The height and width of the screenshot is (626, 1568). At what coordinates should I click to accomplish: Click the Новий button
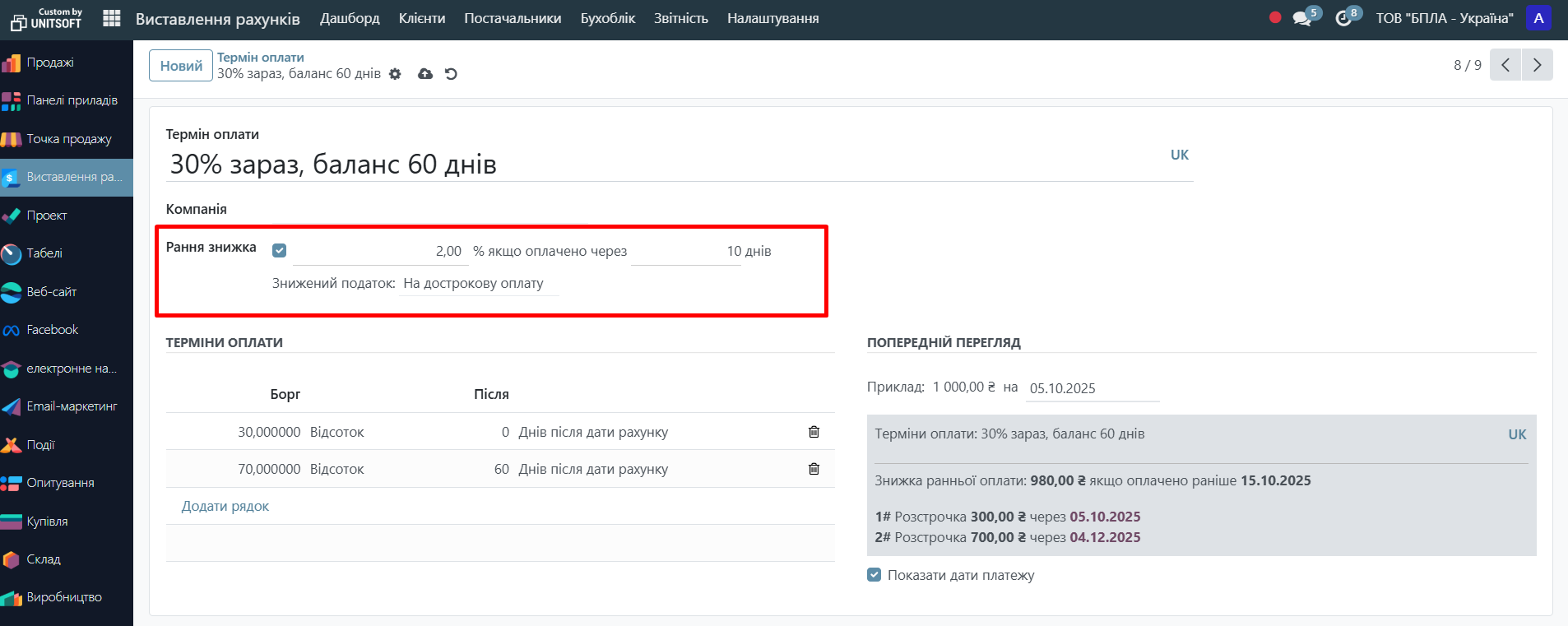point(181,66)
